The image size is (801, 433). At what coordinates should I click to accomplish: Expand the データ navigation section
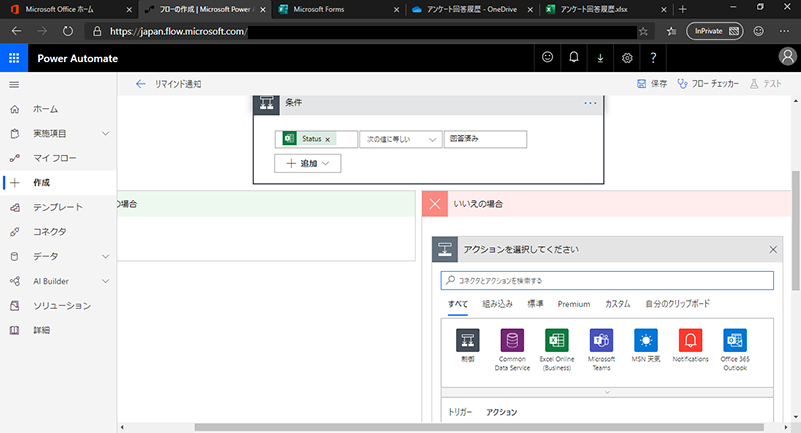pos(105,256)
